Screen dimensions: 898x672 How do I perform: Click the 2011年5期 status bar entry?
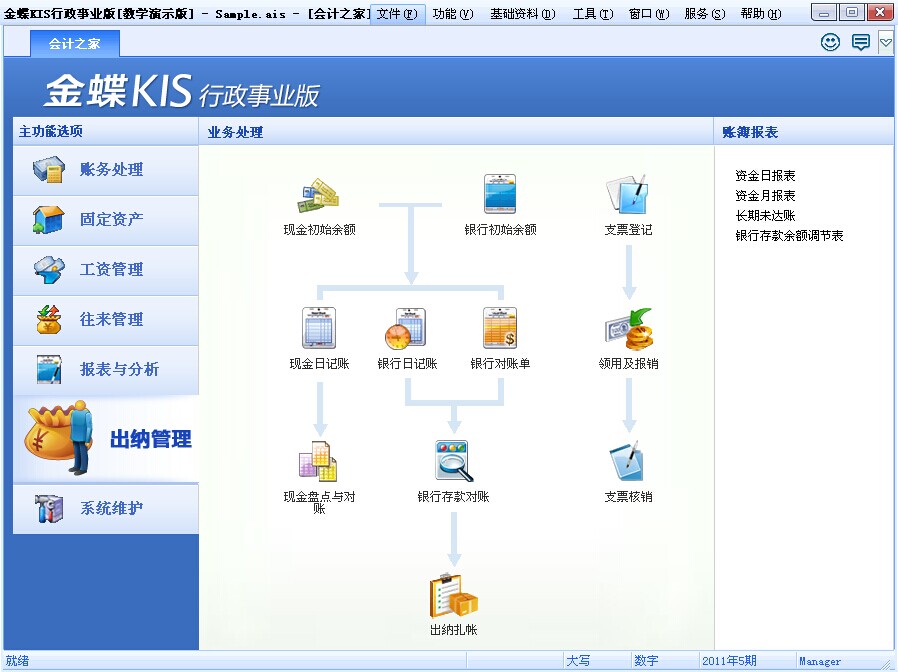point(729,661)
